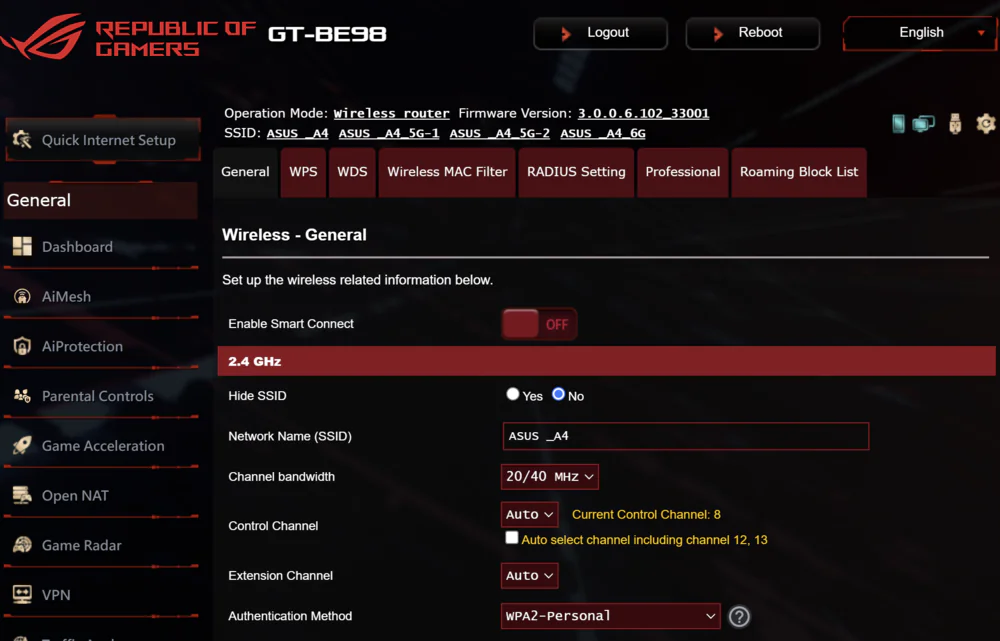Viewport: 1000px width, 641px height.
Task: Click the 2.4 GHz band section header
Action: pyautogui.click(x=607, y=361)
